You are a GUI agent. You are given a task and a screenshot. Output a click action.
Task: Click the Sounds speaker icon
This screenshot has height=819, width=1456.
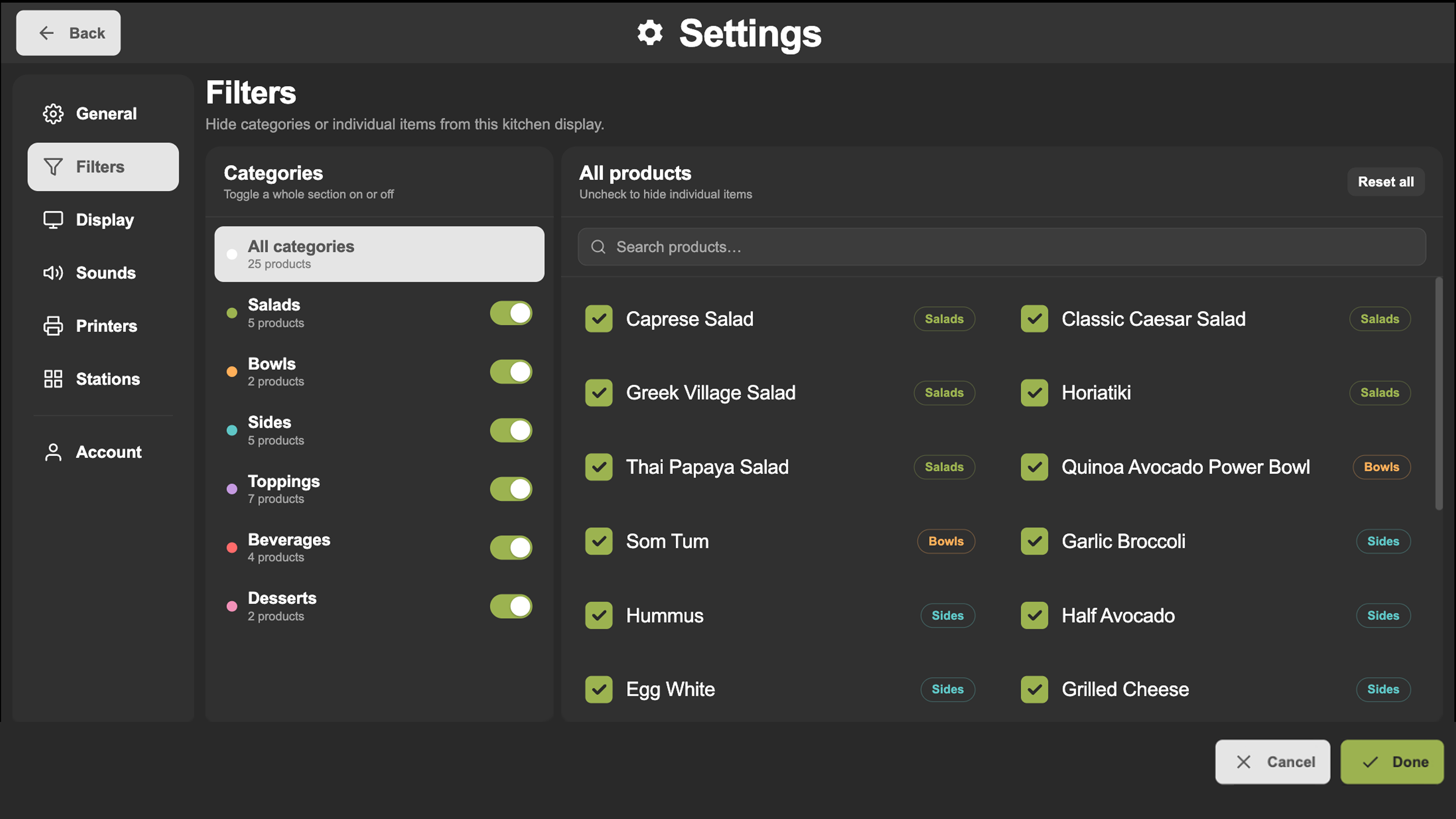pyautogui.click(x=53, y=273)
